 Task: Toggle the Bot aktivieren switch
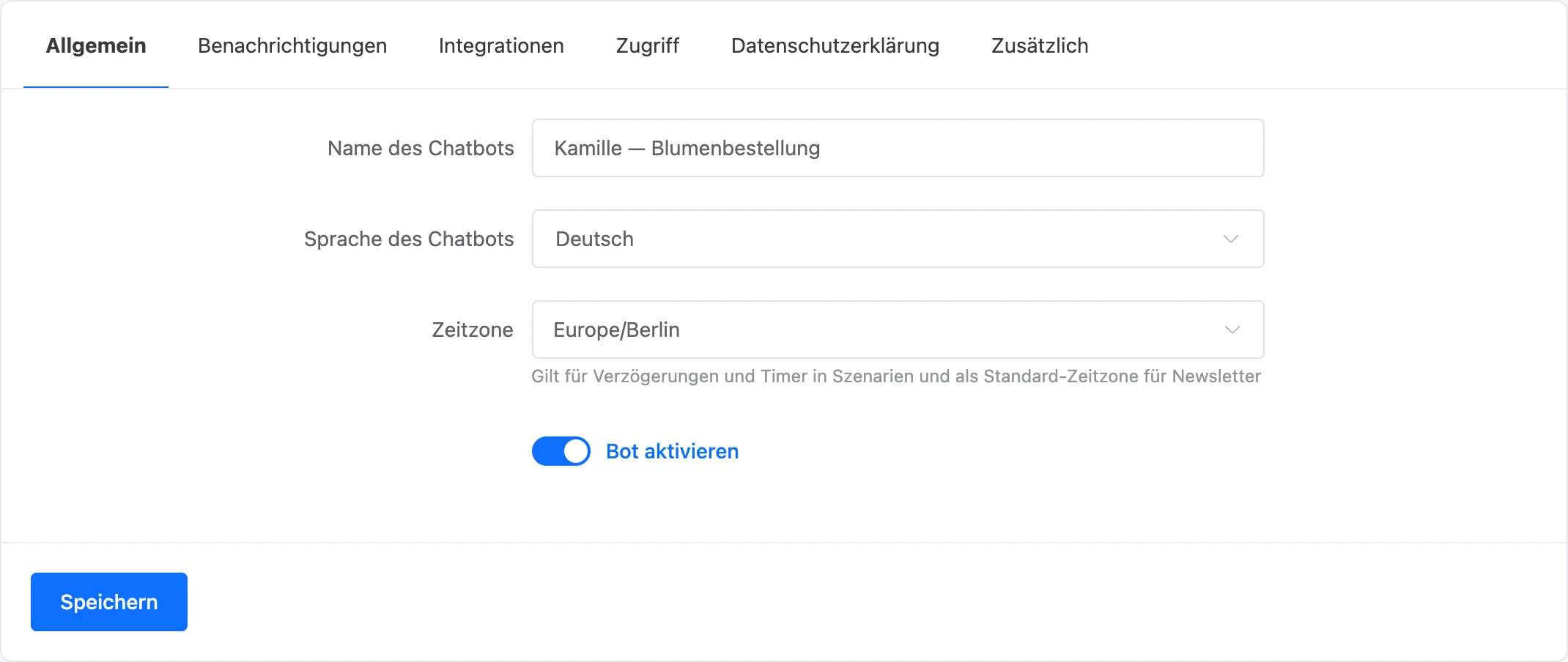pyautogui.click(x=561, y=451)
